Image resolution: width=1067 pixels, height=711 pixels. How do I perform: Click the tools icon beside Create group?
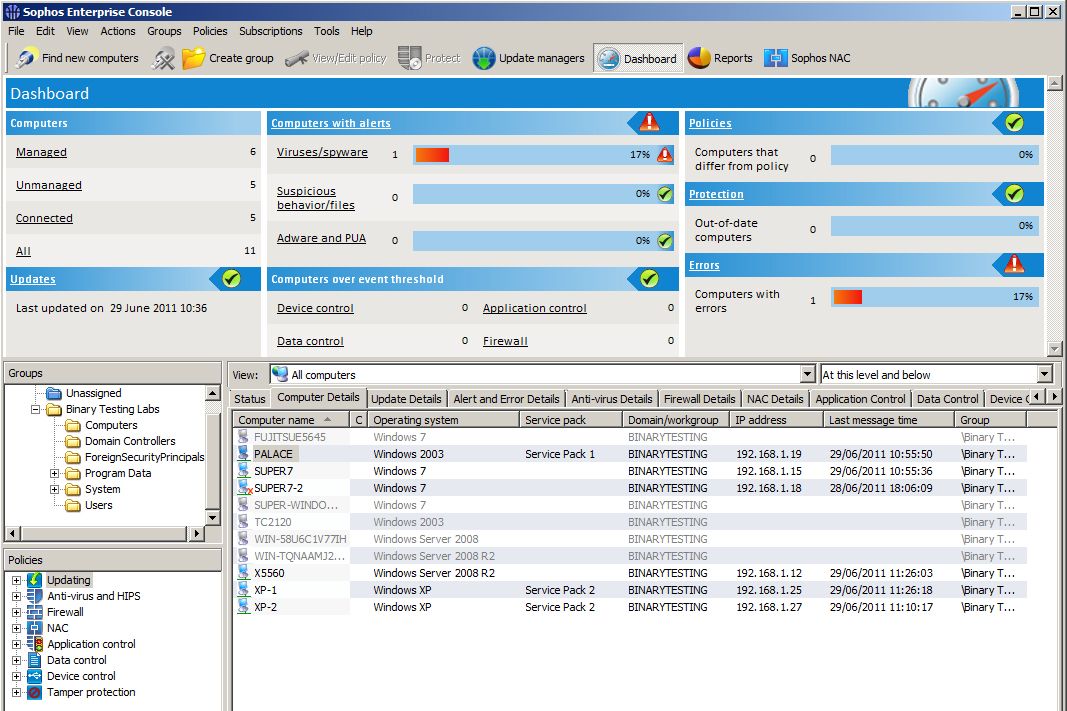click(163, 59)
